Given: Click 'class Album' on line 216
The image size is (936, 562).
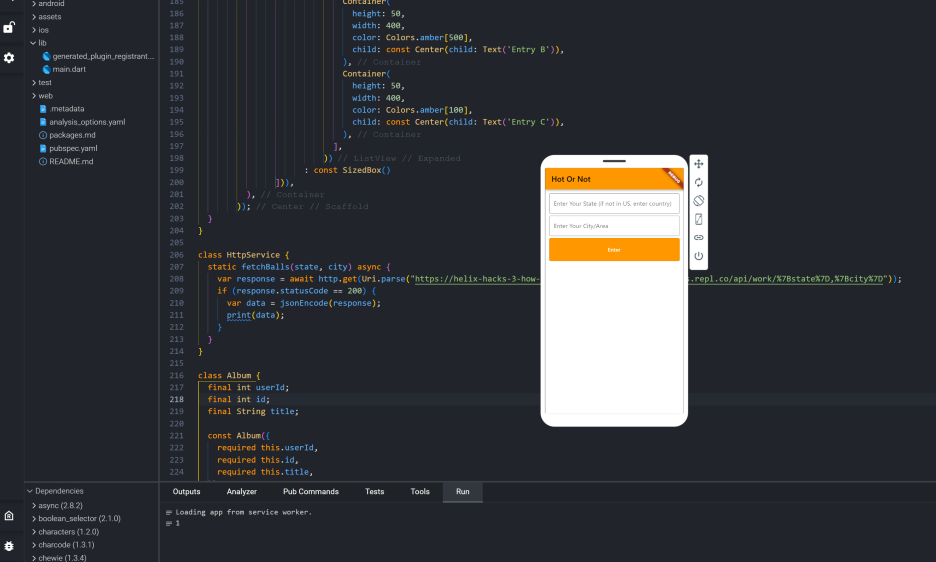Looking at the screenshot, I should pyautogui.click(x=224, y=376).
